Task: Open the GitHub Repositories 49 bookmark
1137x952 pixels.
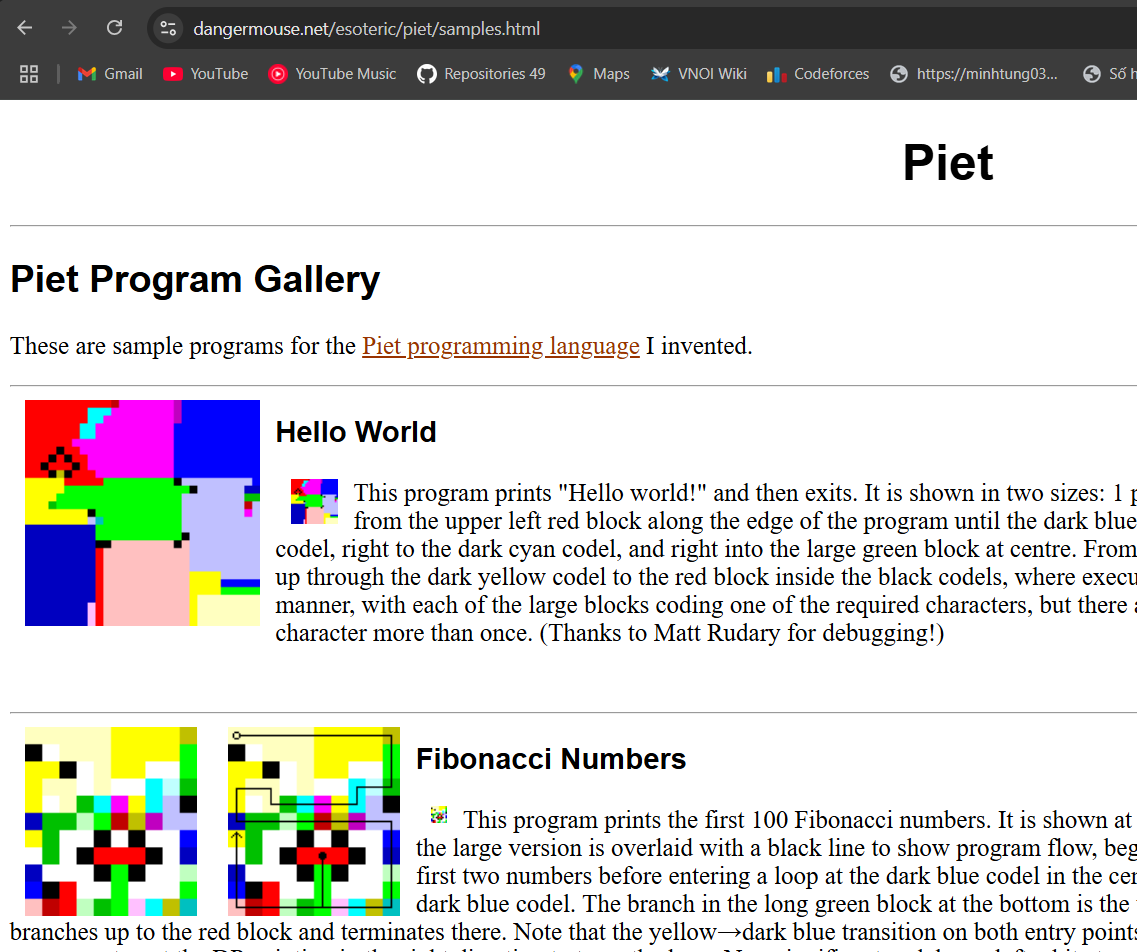Action: [x=482, y=74]
